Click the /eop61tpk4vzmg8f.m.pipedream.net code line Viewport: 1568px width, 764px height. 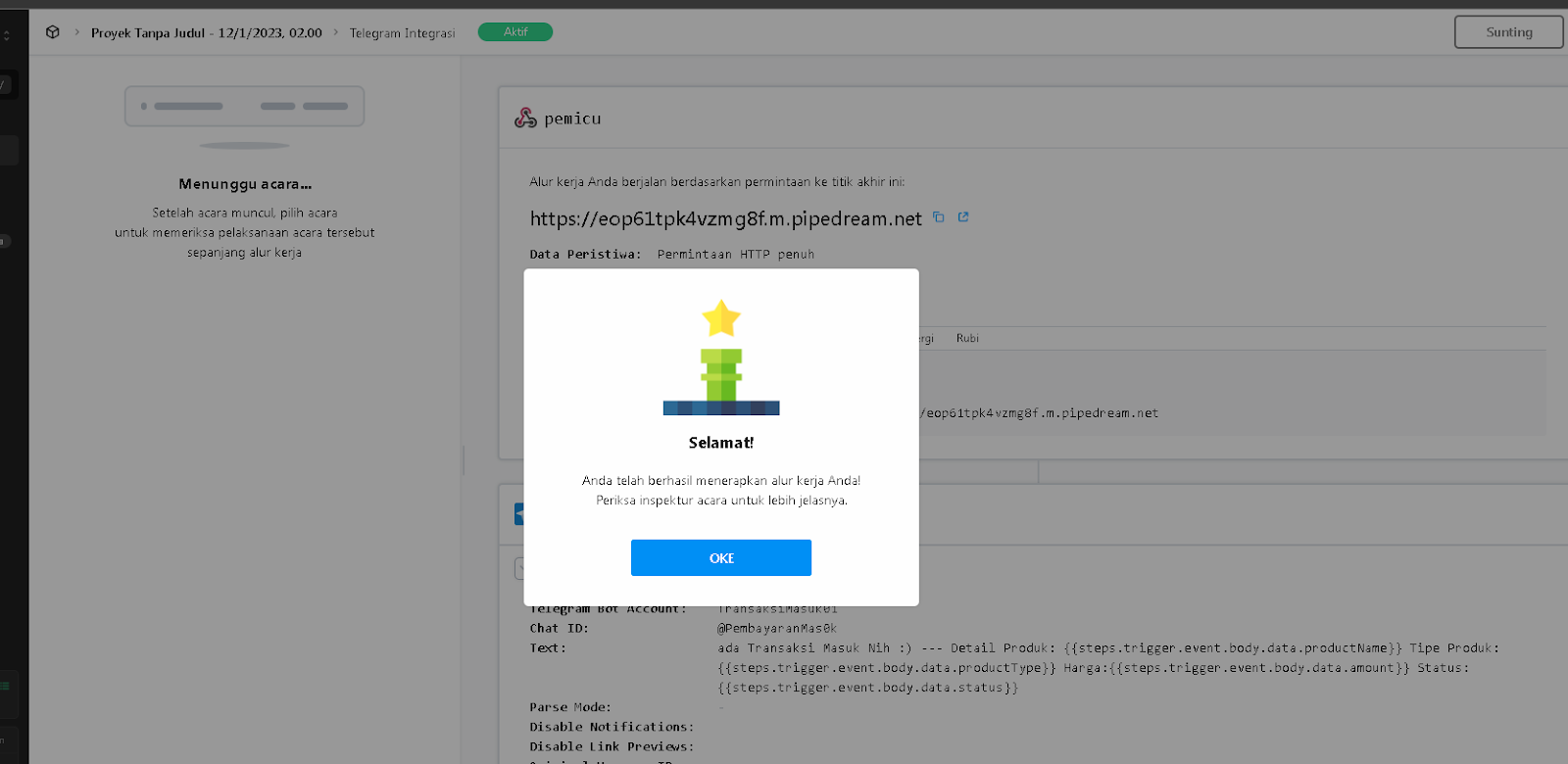[1039, 413]
